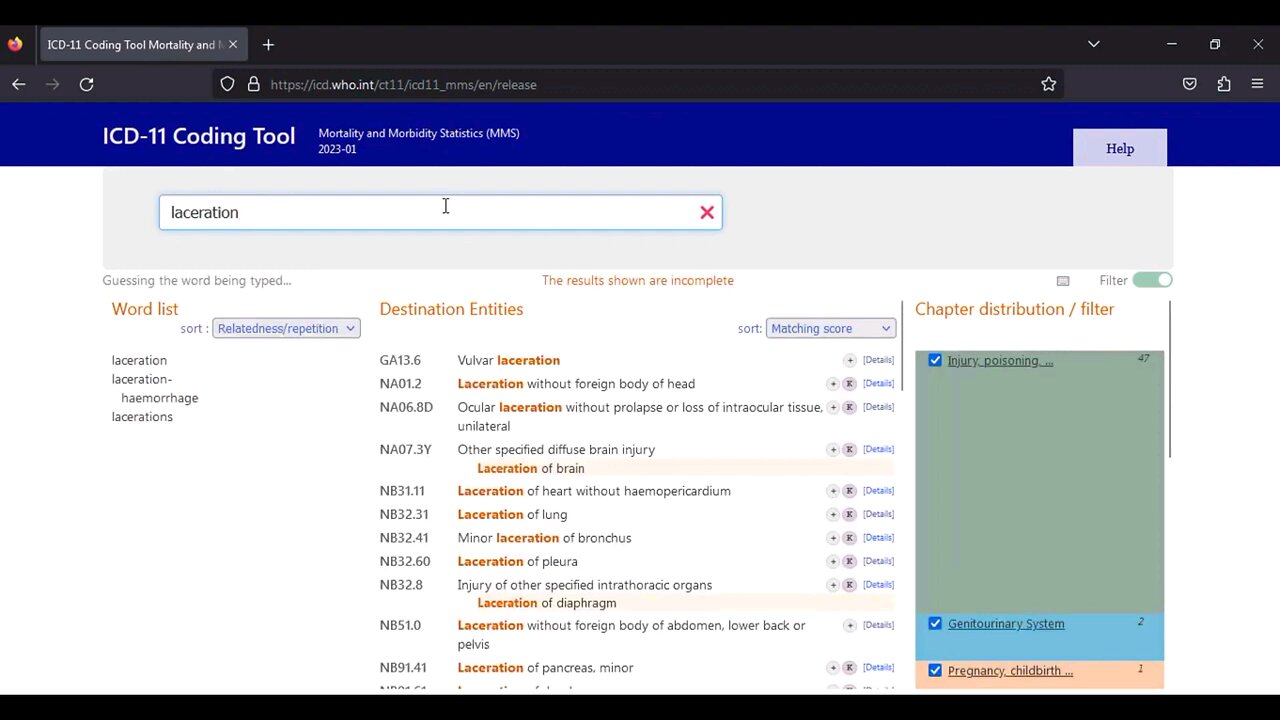This screenshot has width=1280, height=720.
Task: Select 'laceration' in the word list
Action: coord(139,360)
